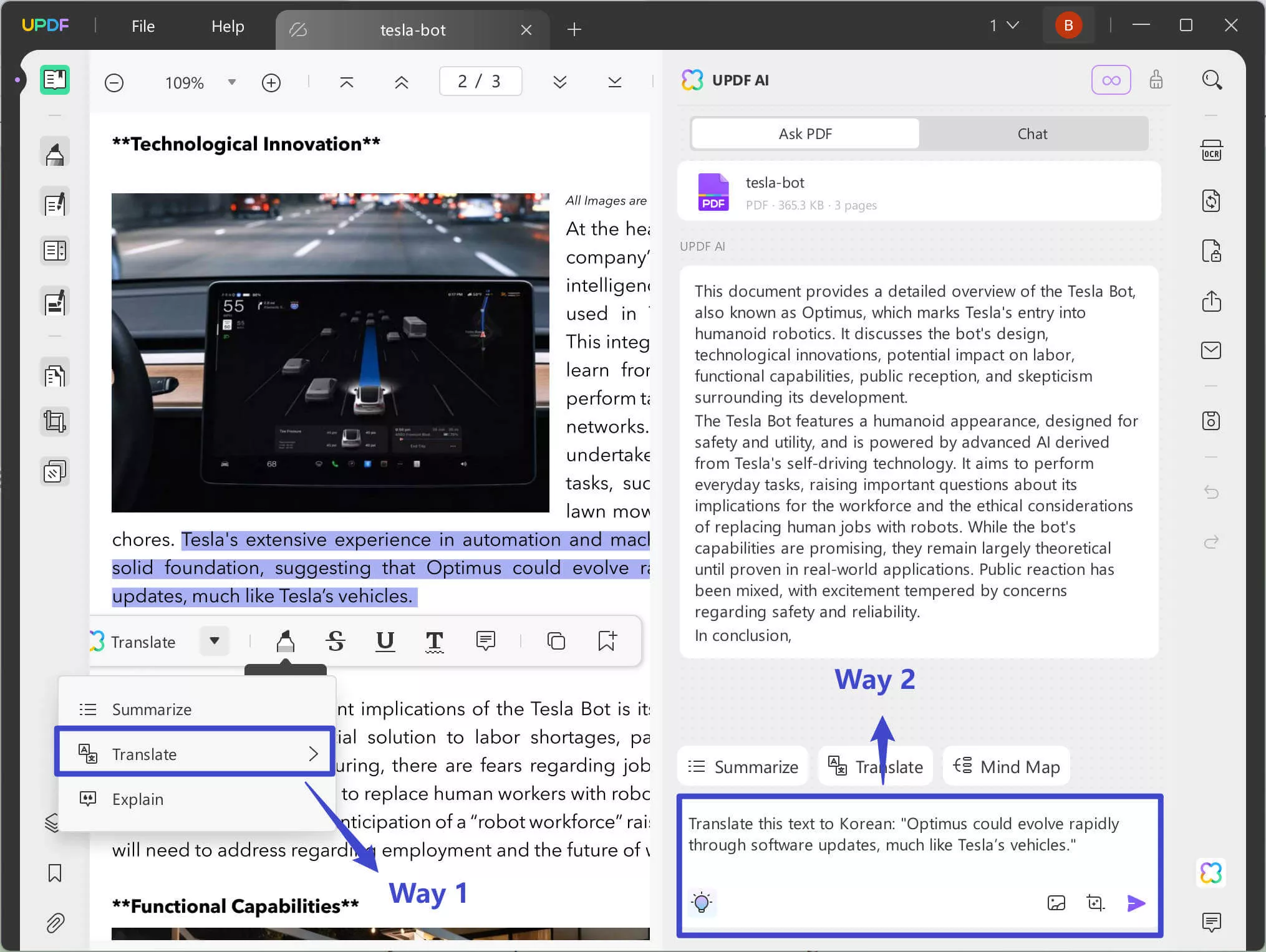
Task: Click the Translate button in selection toolbar
Action: pos(132,642)
